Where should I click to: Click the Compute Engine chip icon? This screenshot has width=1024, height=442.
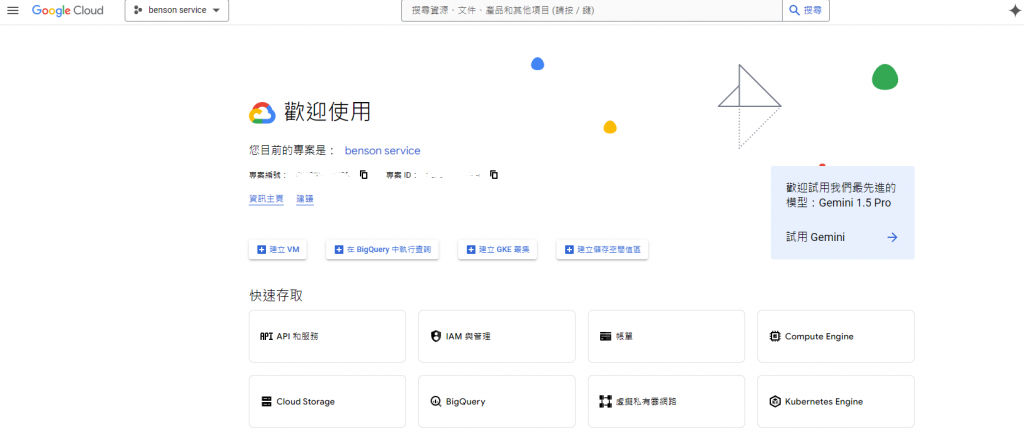click(775, 337)
